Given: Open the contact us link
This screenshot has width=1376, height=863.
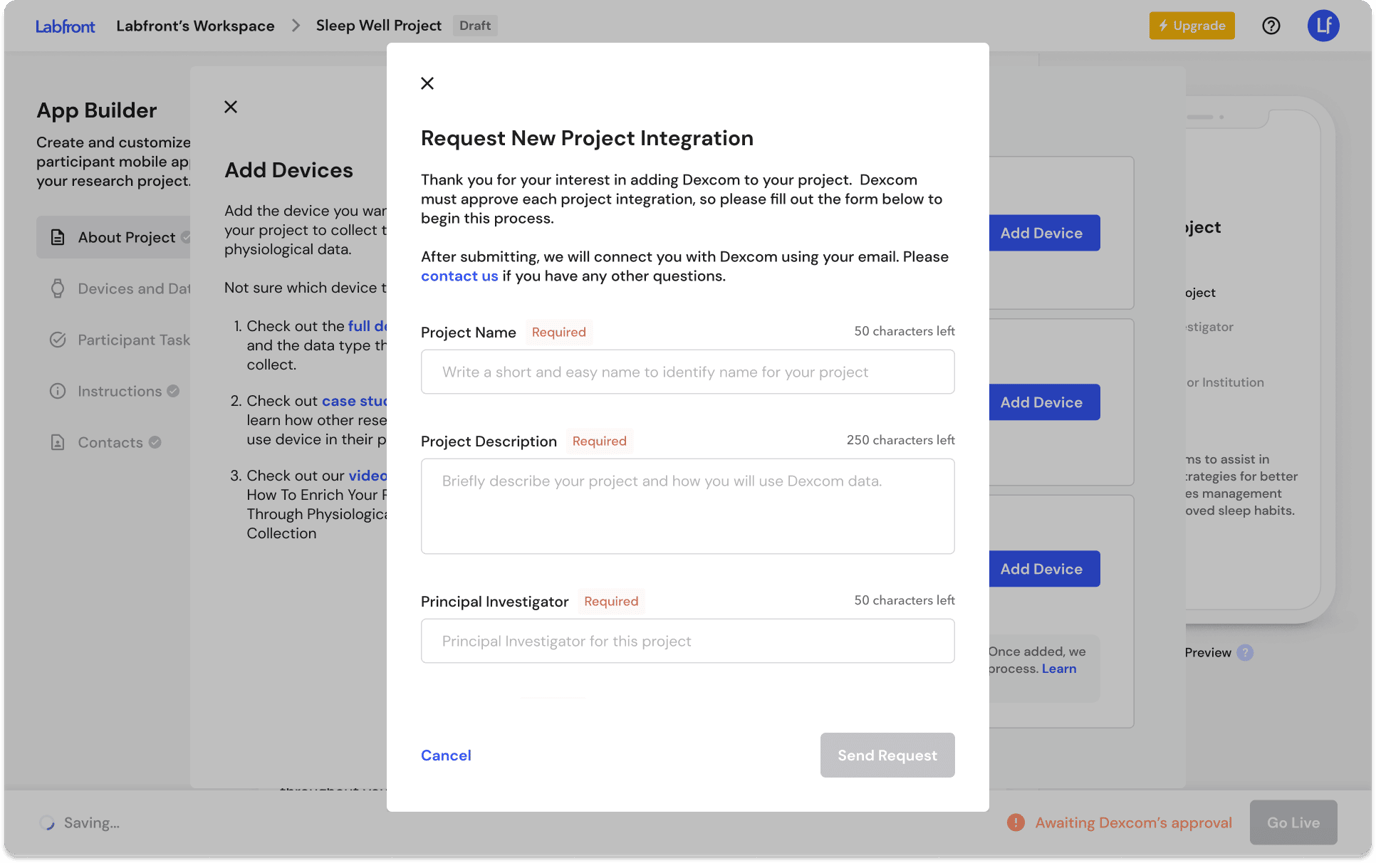Looking at the screenshot, I should click(x=459, y=276).
